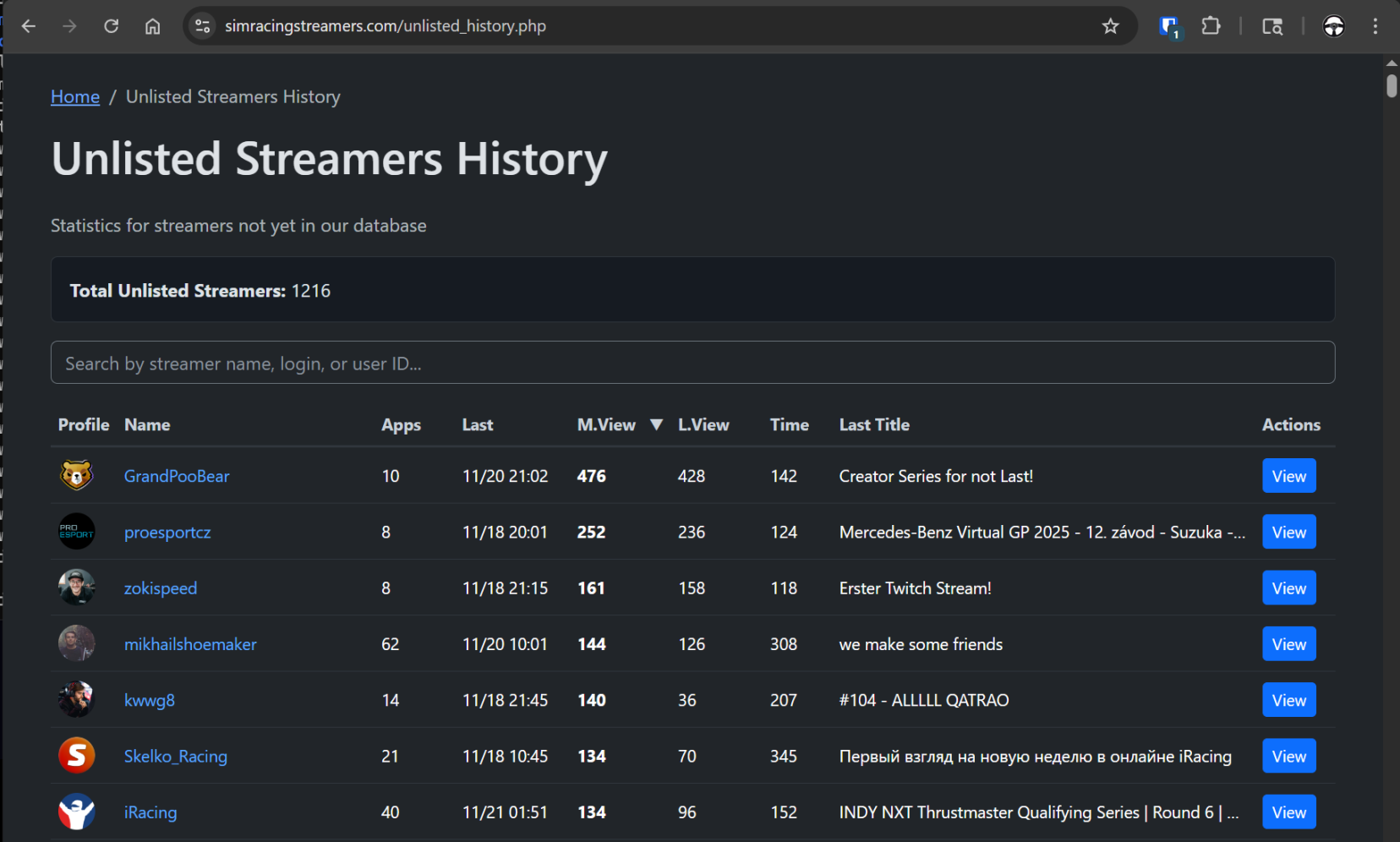The width and height of the screenshot is (1400, 842).
Task: Go to browser home page
Action: click(x=152, y=26)
